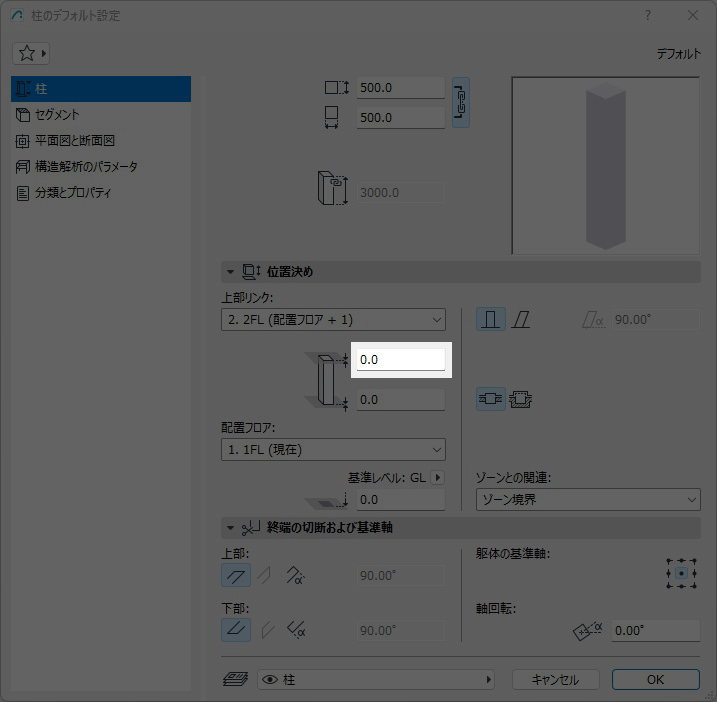Click the キャンセル button
The image size is (717, 702).
pyautogui.click(x=555, y=679)
